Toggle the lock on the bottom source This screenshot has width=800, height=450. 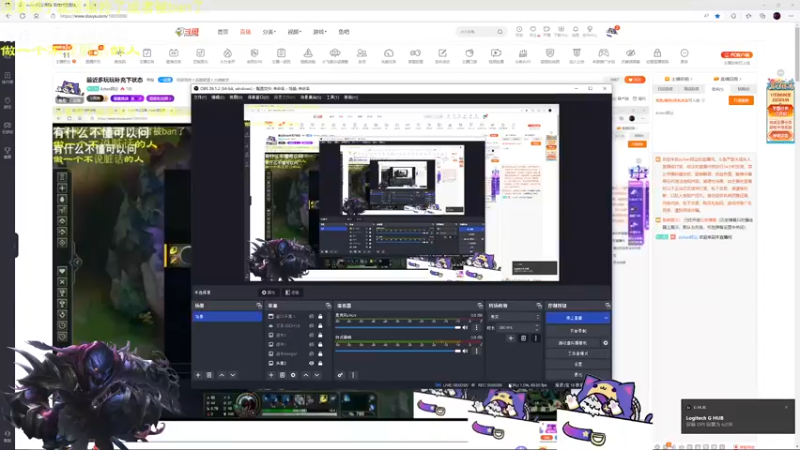point(320,363)
